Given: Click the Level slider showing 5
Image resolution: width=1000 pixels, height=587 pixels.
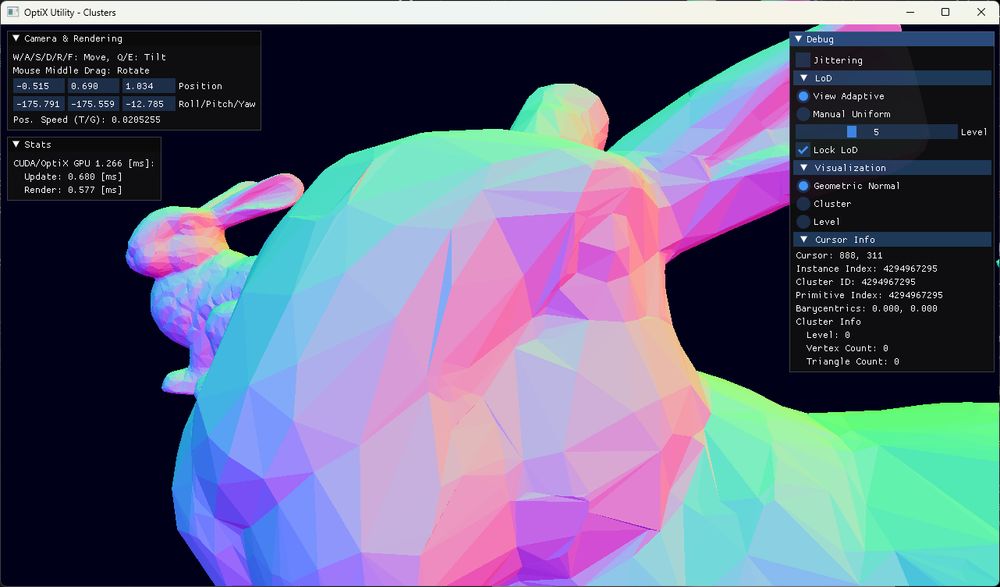Looking at the screenshot, I should [x=876, y=132].
